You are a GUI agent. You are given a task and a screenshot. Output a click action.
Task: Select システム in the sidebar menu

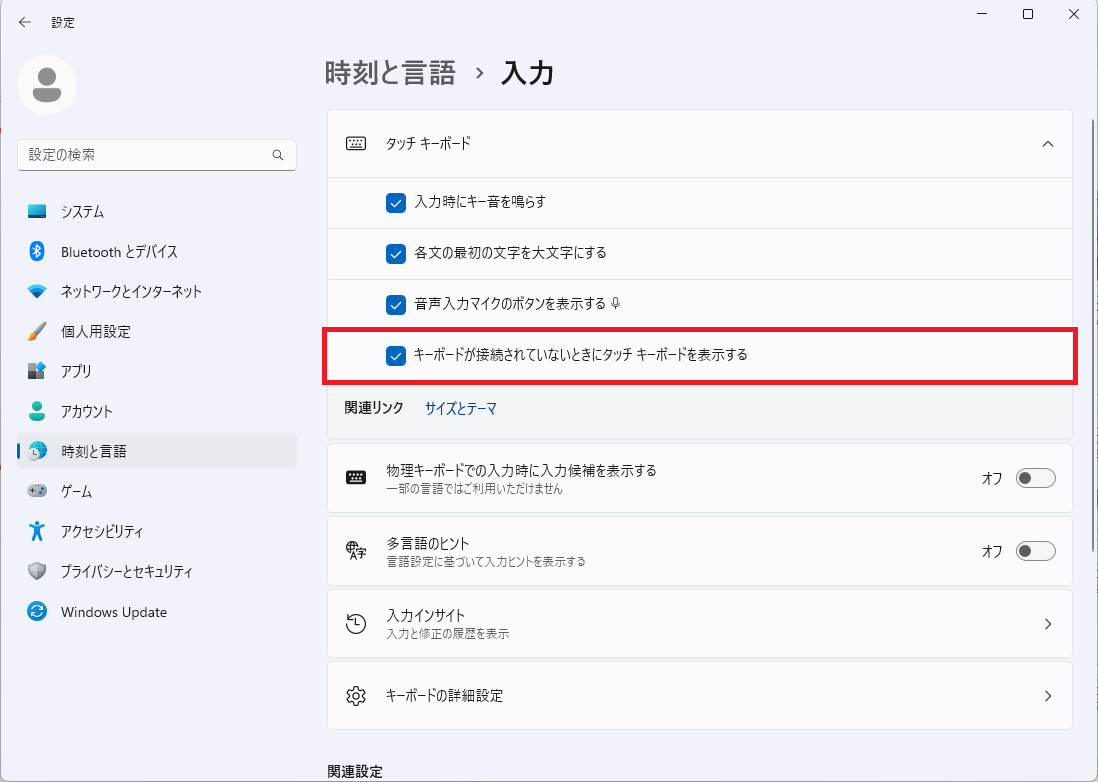coord(82,212)
